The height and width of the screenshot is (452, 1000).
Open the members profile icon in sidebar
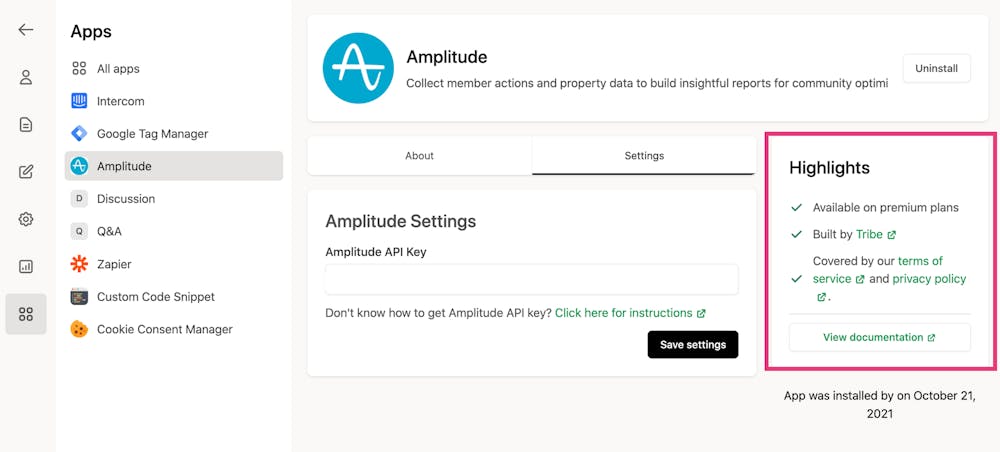26,77
